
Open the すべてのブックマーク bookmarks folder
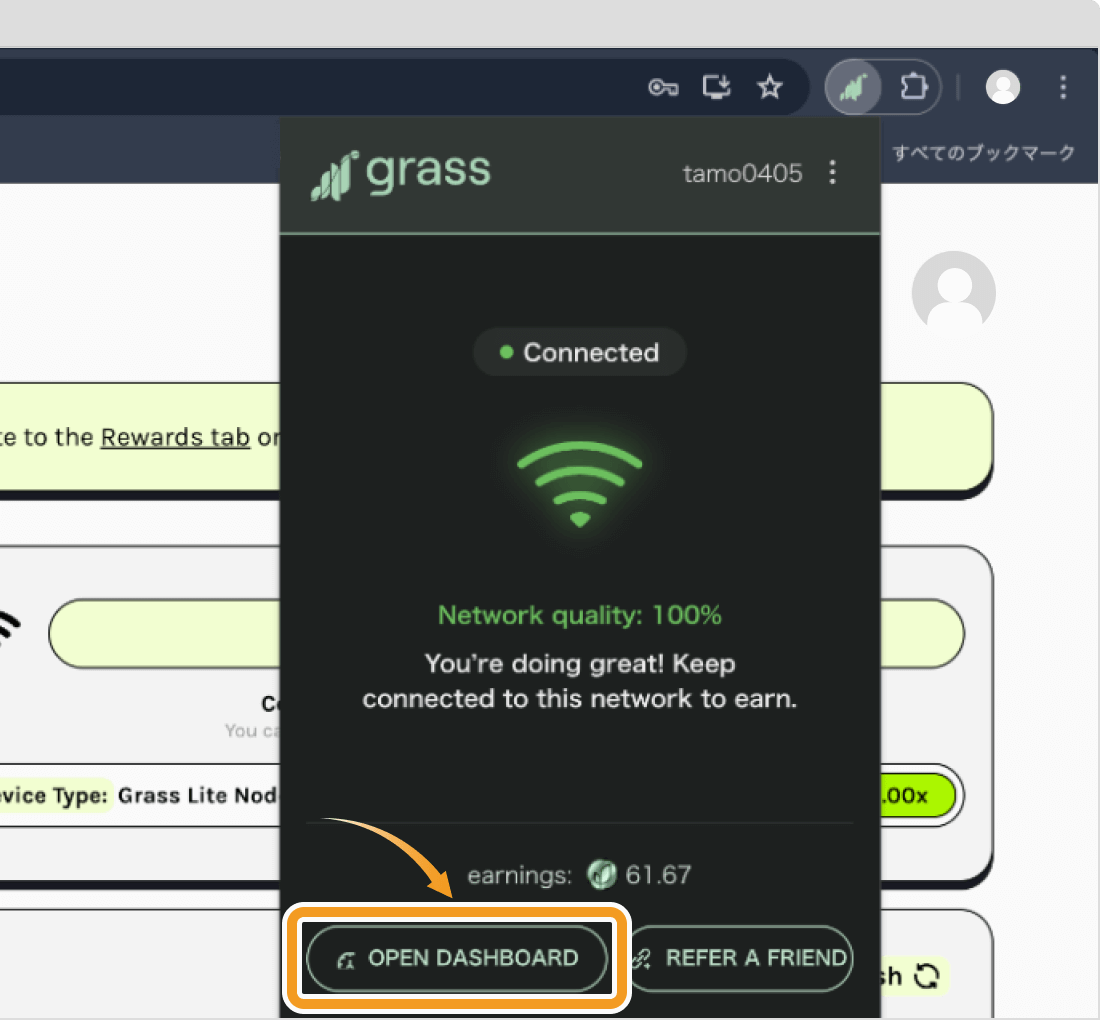pyautogui.click(x=983, y=153)
